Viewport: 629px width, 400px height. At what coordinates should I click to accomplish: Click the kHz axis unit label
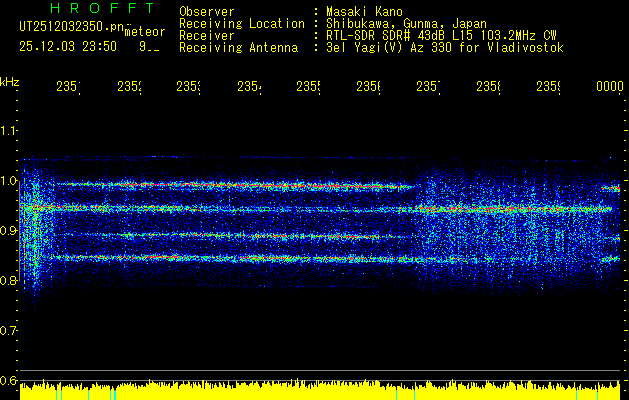pyautogui.click(x=9, y=82)
